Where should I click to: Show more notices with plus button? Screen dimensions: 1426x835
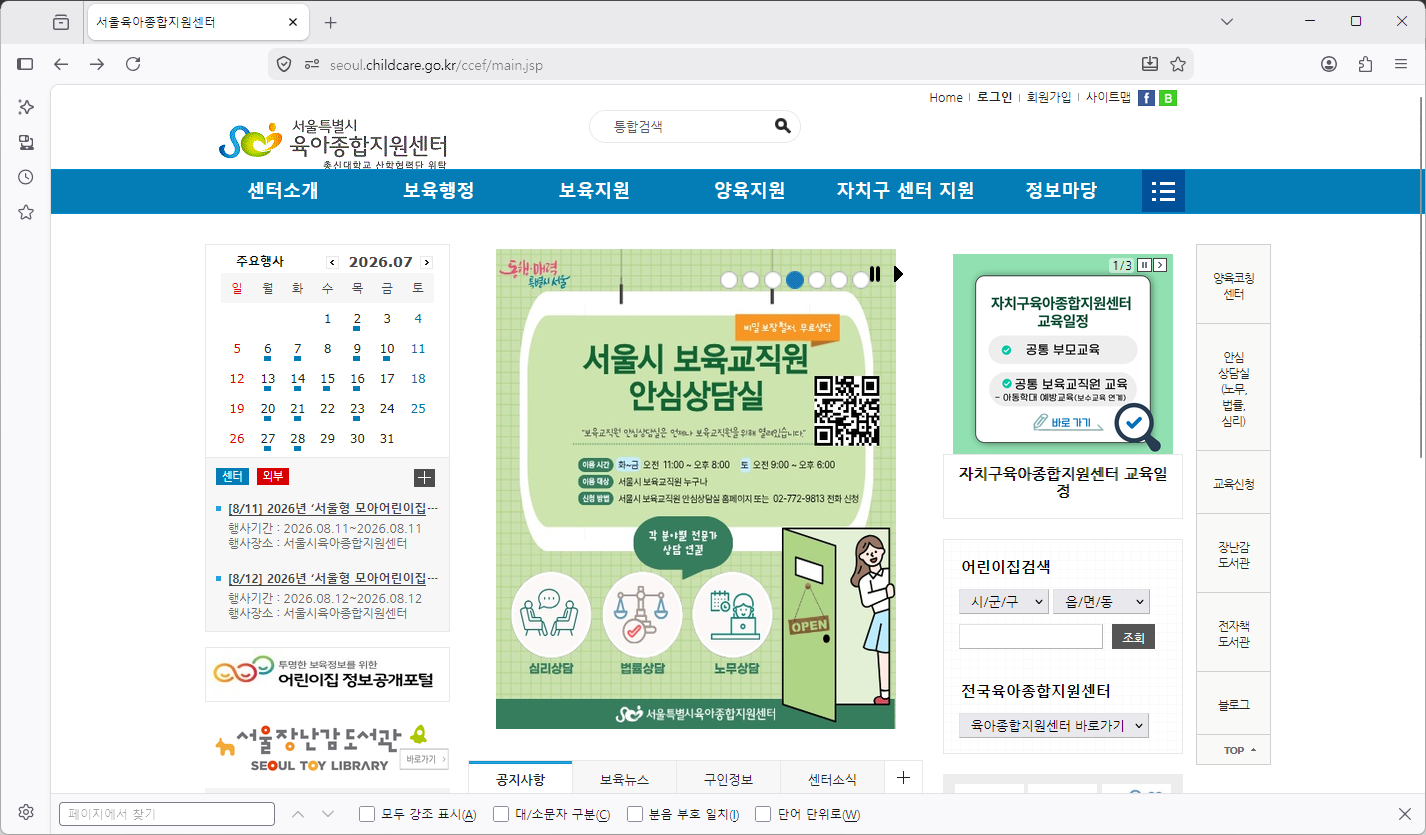[x=903, y=778]
